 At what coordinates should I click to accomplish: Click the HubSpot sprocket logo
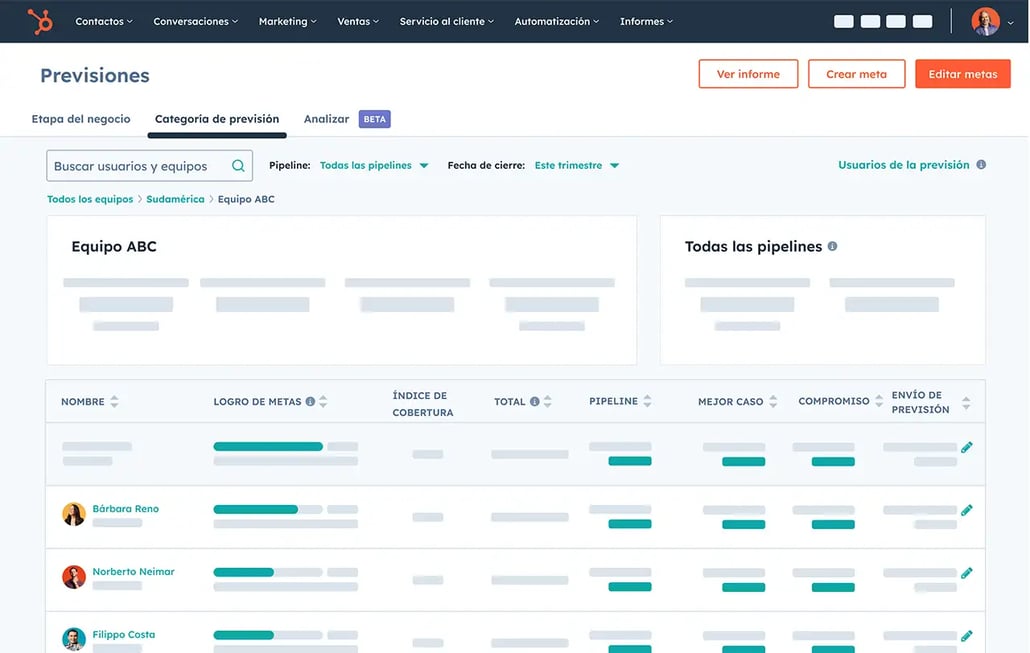(x=40, y=21)
